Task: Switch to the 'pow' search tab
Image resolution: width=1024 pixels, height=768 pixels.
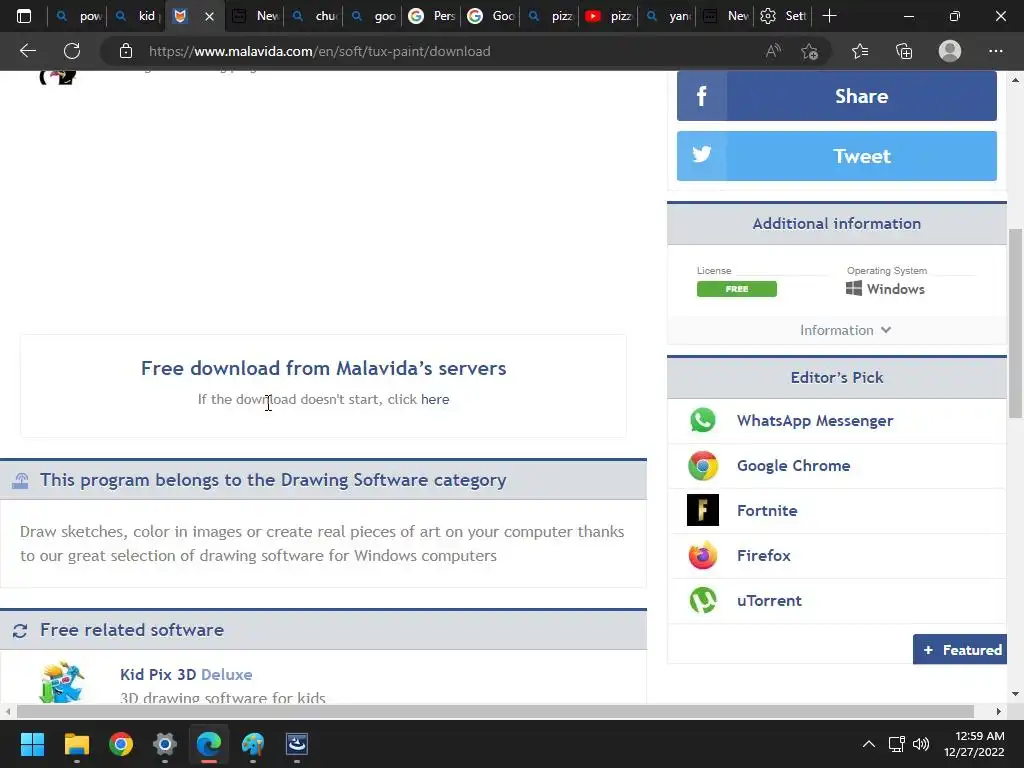Action: pos(77,16)
